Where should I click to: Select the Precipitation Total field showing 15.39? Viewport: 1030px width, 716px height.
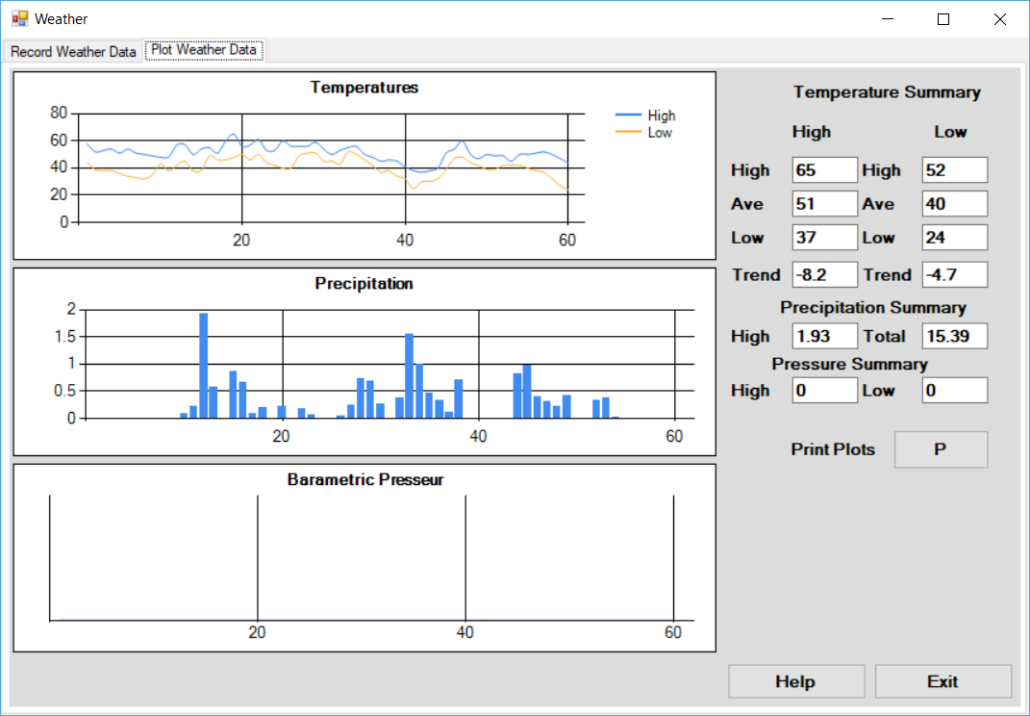[954, 336]
